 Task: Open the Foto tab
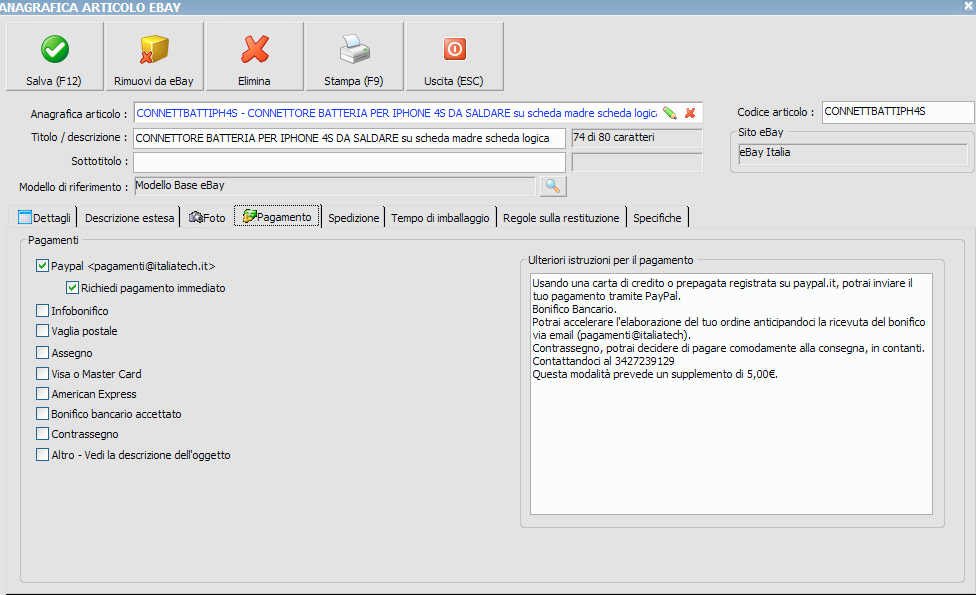[x=207, y=217]
